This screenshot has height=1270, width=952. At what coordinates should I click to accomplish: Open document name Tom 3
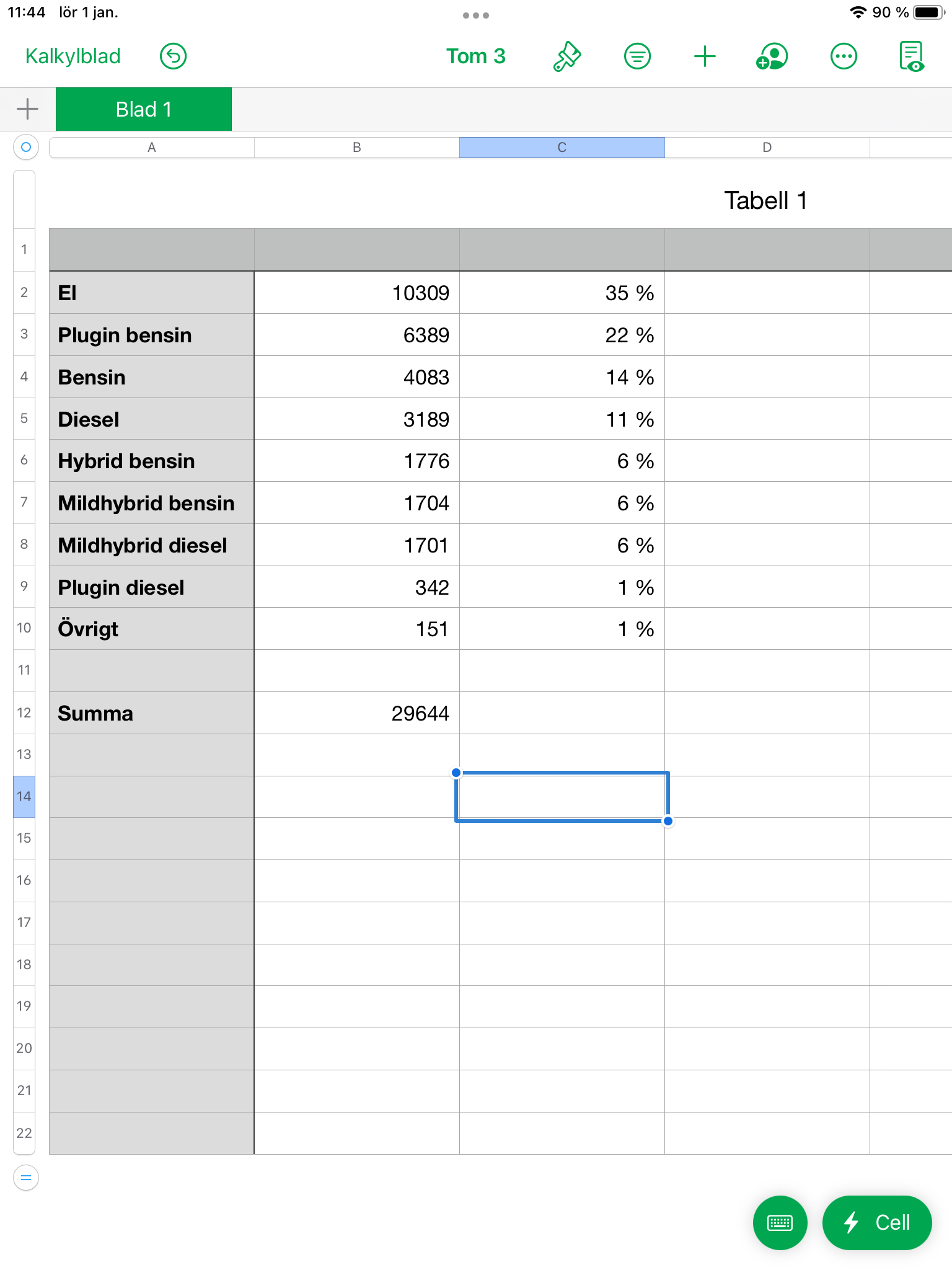click(x=475, y=56)
